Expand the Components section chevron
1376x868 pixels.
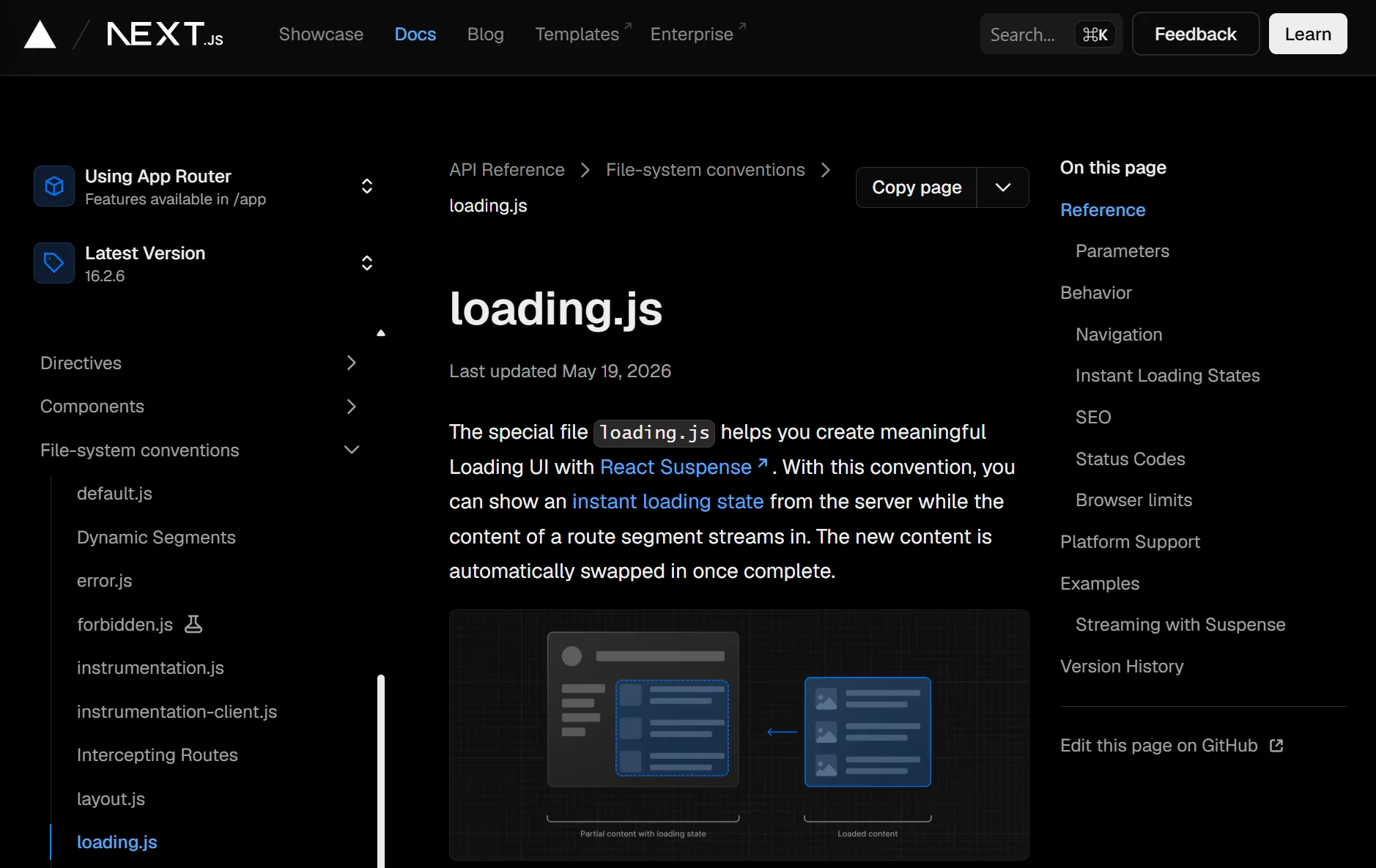(352, 407)
